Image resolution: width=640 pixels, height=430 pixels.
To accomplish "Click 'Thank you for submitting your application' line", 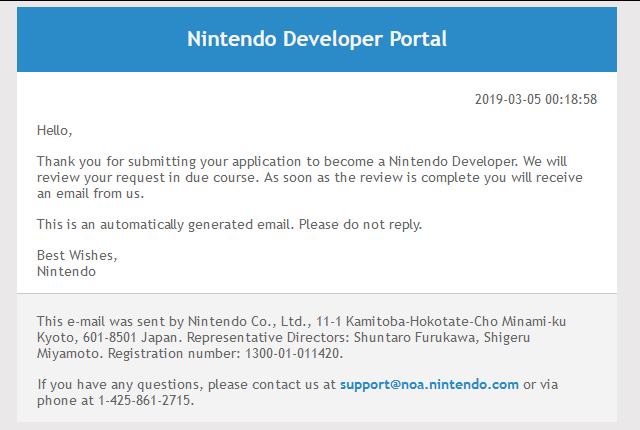I will coord(302,162).
